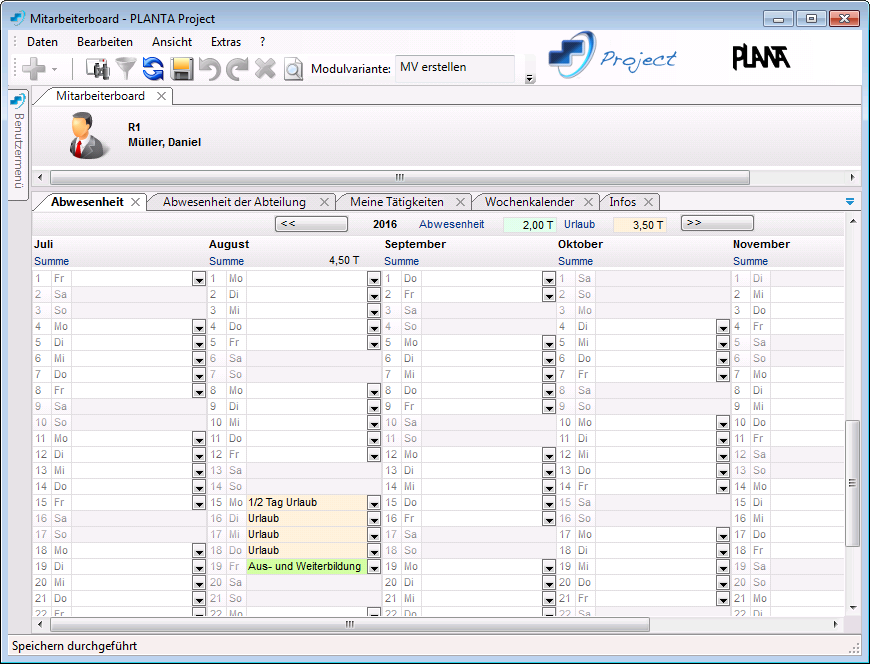Click the horizontal scrollbar under the employee header
The height and width of the screenshot is (664, 870).
(399, 178)
